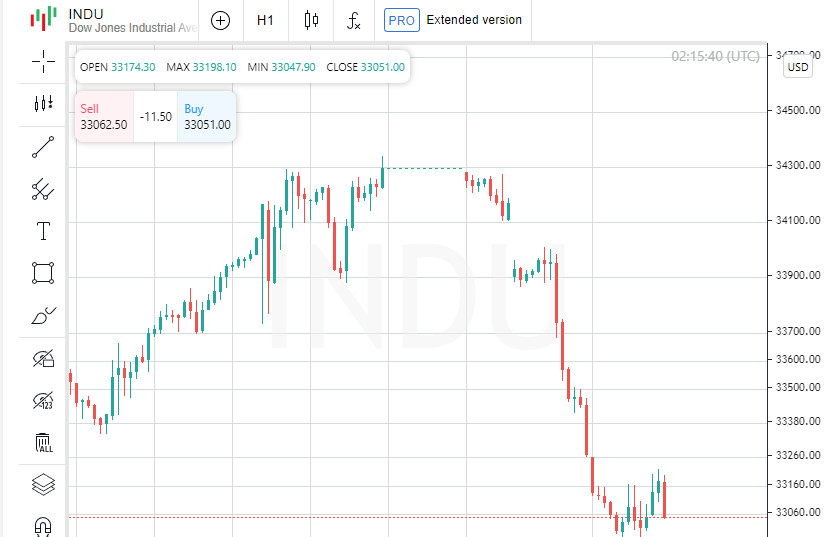The image size is (836, 537).
Task: Open the layers object tree
Action: 43,485
